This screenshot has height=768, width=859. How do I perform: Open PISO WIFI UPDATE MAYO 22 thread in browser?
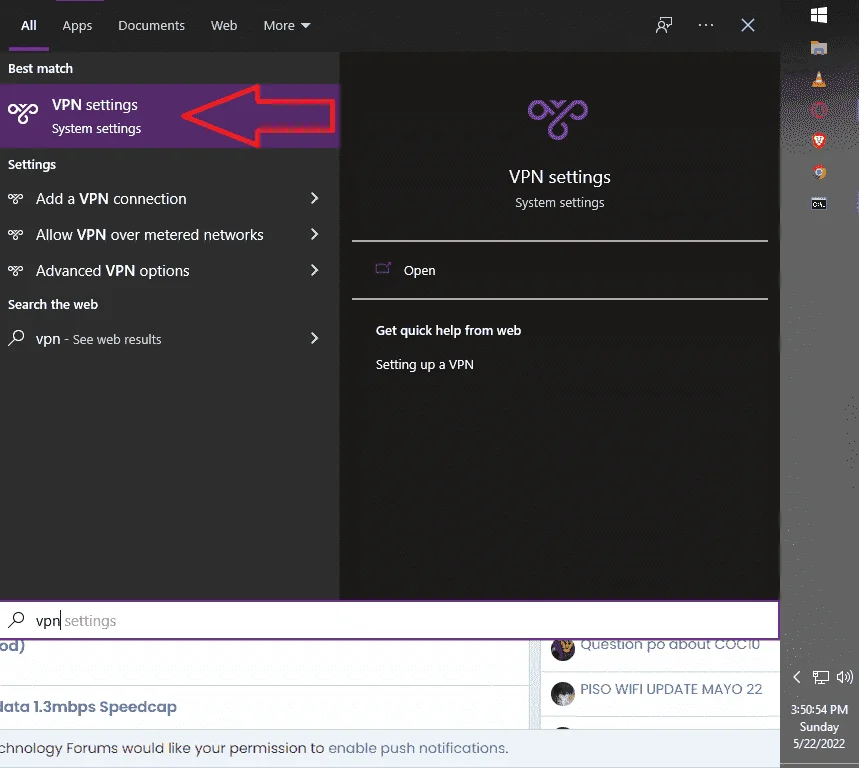671,689
